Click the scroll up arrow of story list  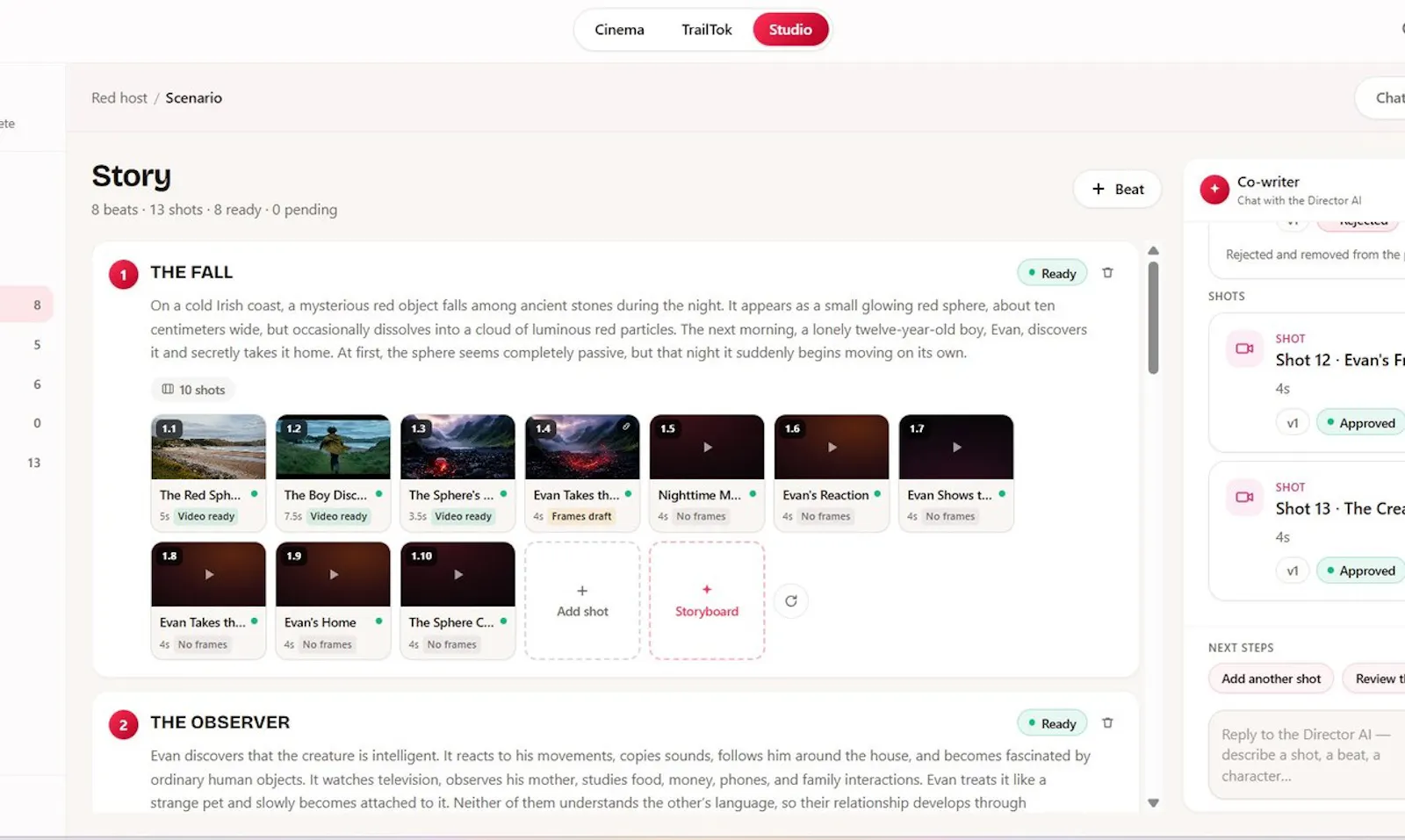pyautogui.click(x=1153, y=251)
